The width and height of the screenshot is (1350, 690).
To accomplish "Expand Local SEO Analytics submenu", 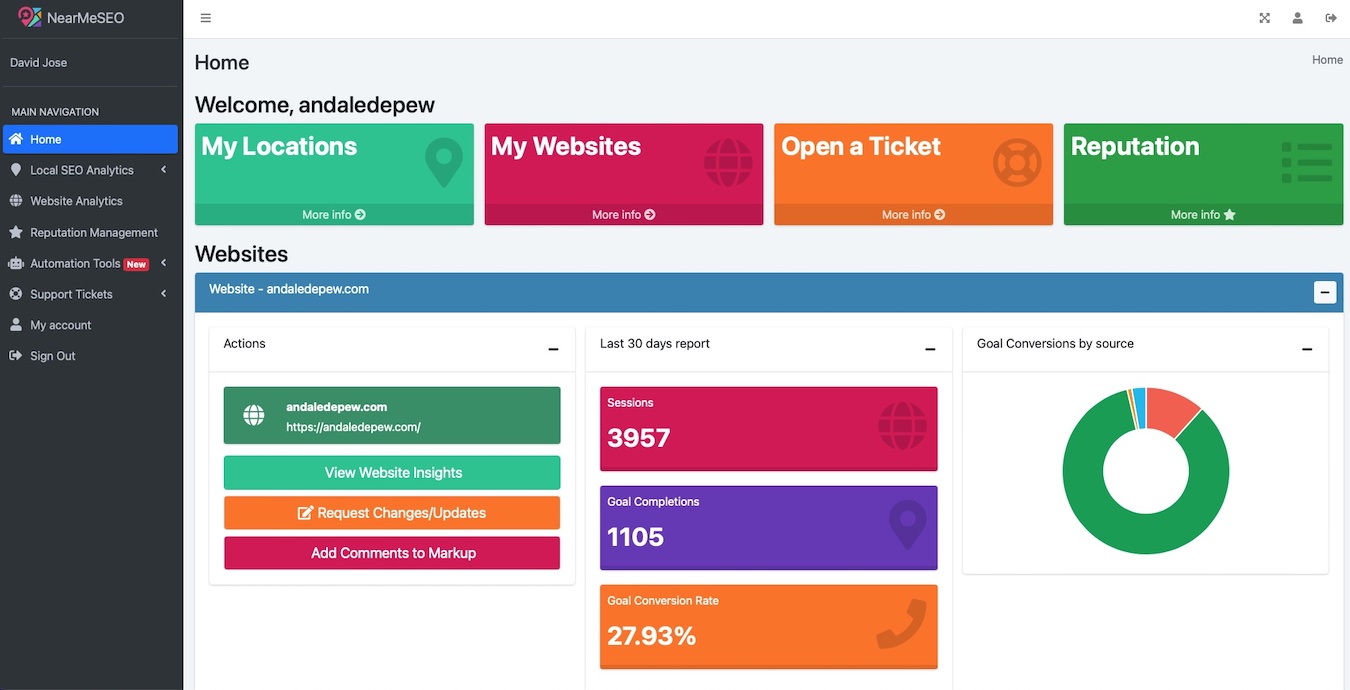I will [163, 170].
